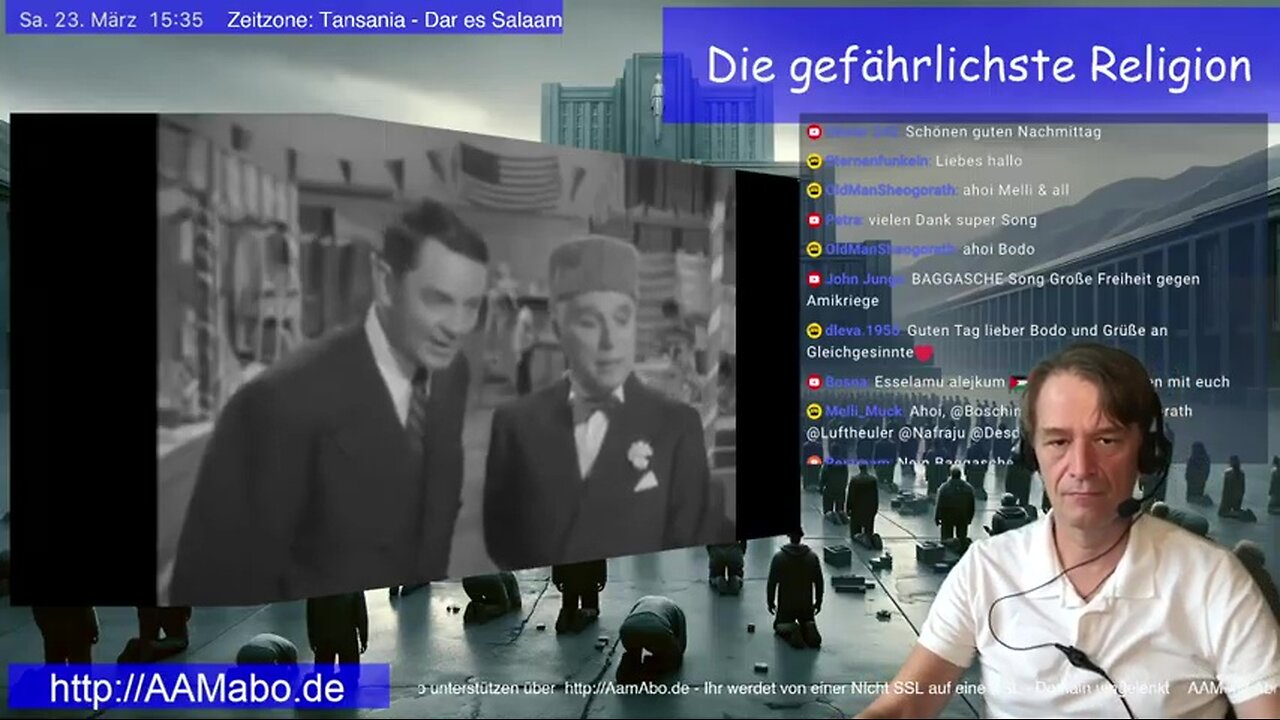Click the message 'vielen Dank super Song'

coord(953,220)
